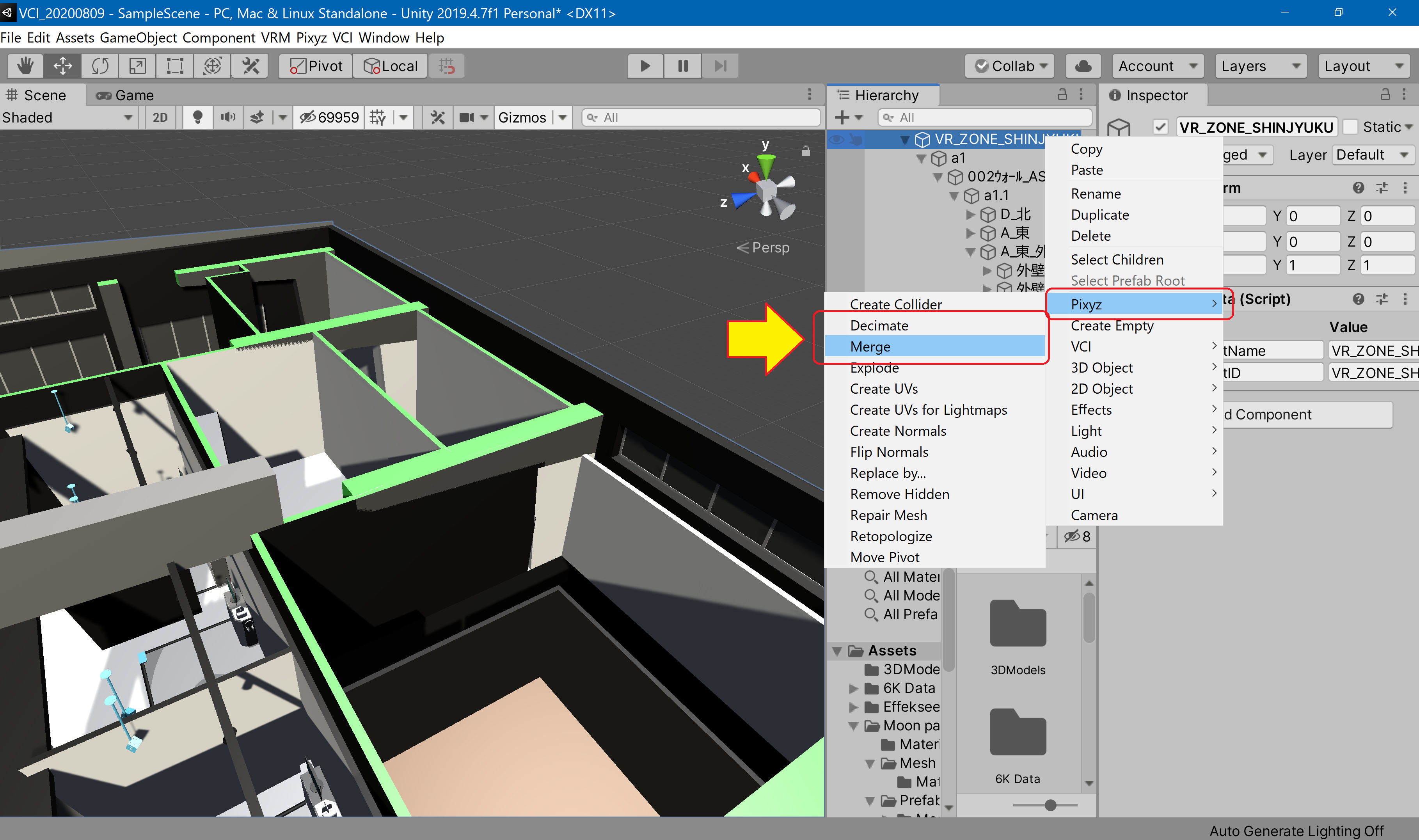Open cloud services panel

pos(1083,66)
